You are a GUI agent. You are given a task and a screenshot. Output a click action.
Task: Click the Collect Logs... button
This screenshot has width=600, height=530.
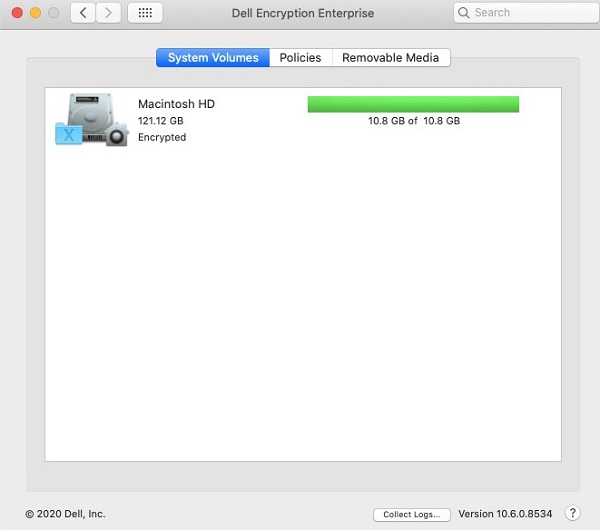(412, 514)
